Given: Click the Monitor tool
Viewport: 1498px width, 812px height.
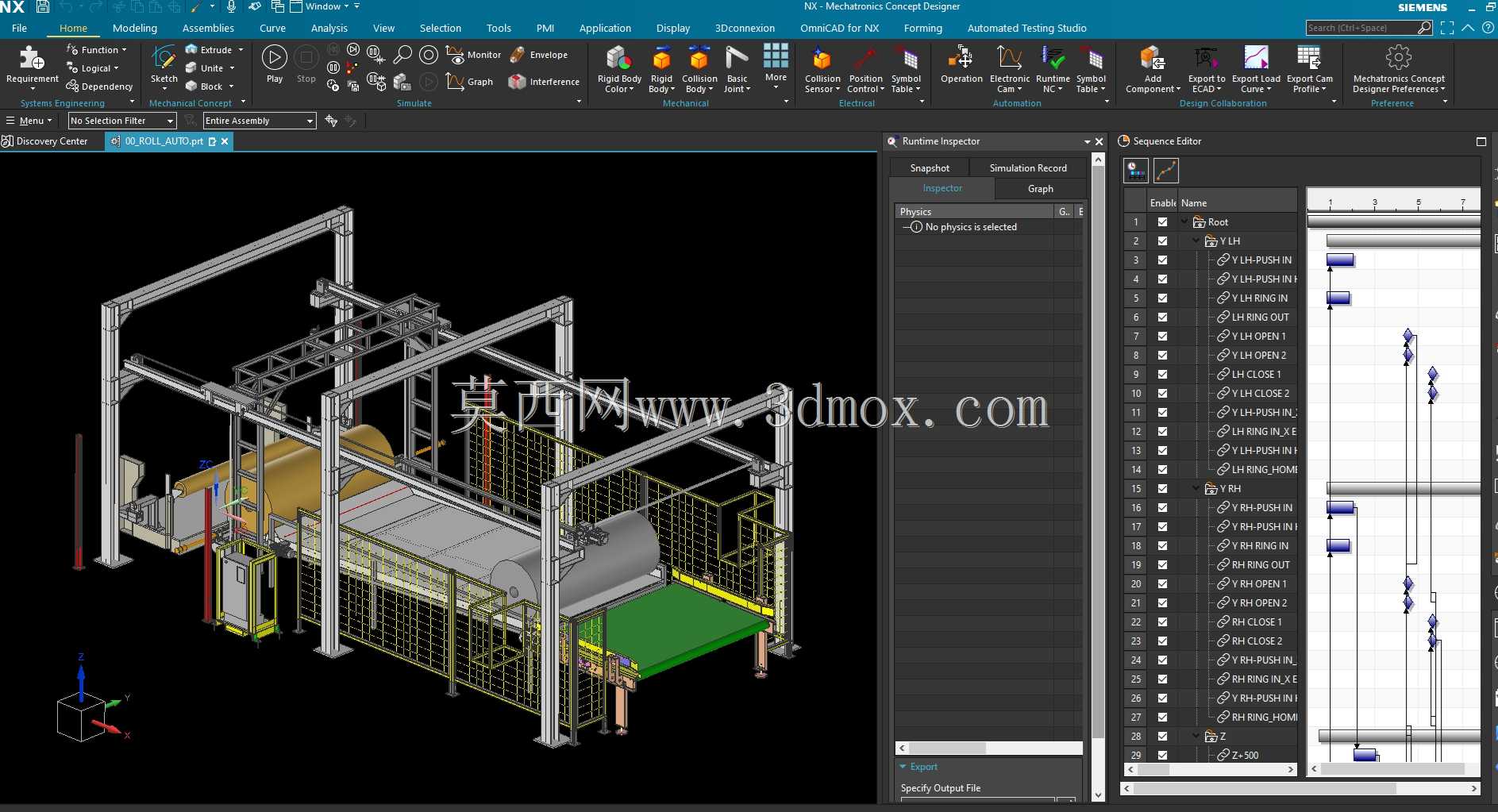Looking at the screenshot, I should (x=474, y=55).
